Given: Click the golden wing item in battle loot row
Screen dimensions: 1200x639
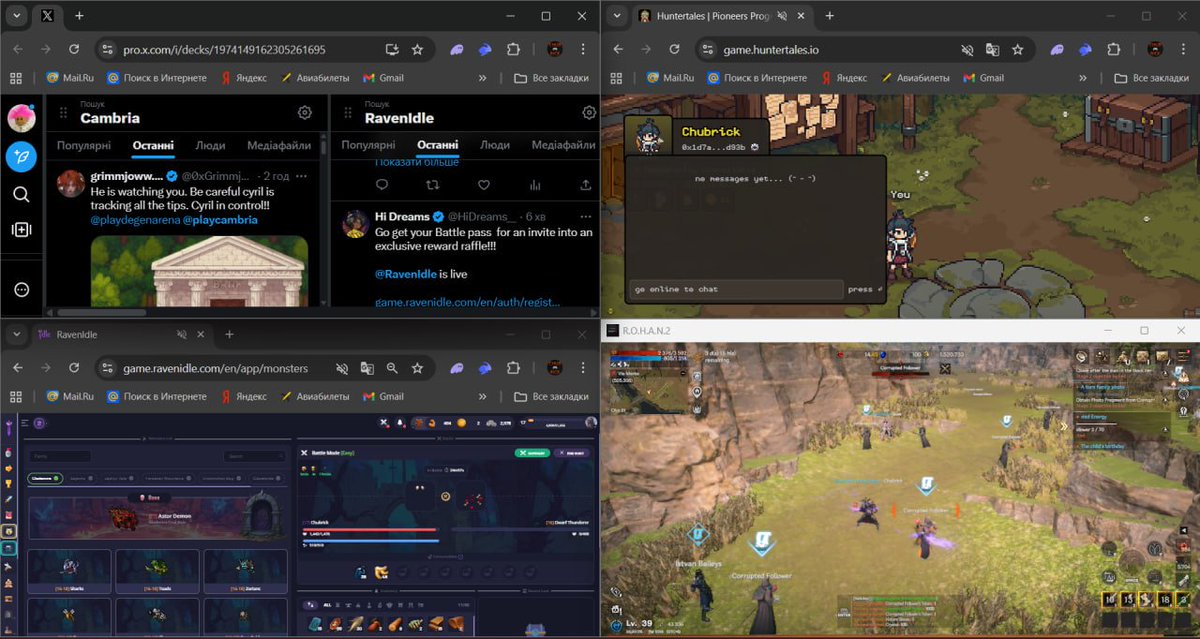Looking at the screenshot, I should 382,573.
